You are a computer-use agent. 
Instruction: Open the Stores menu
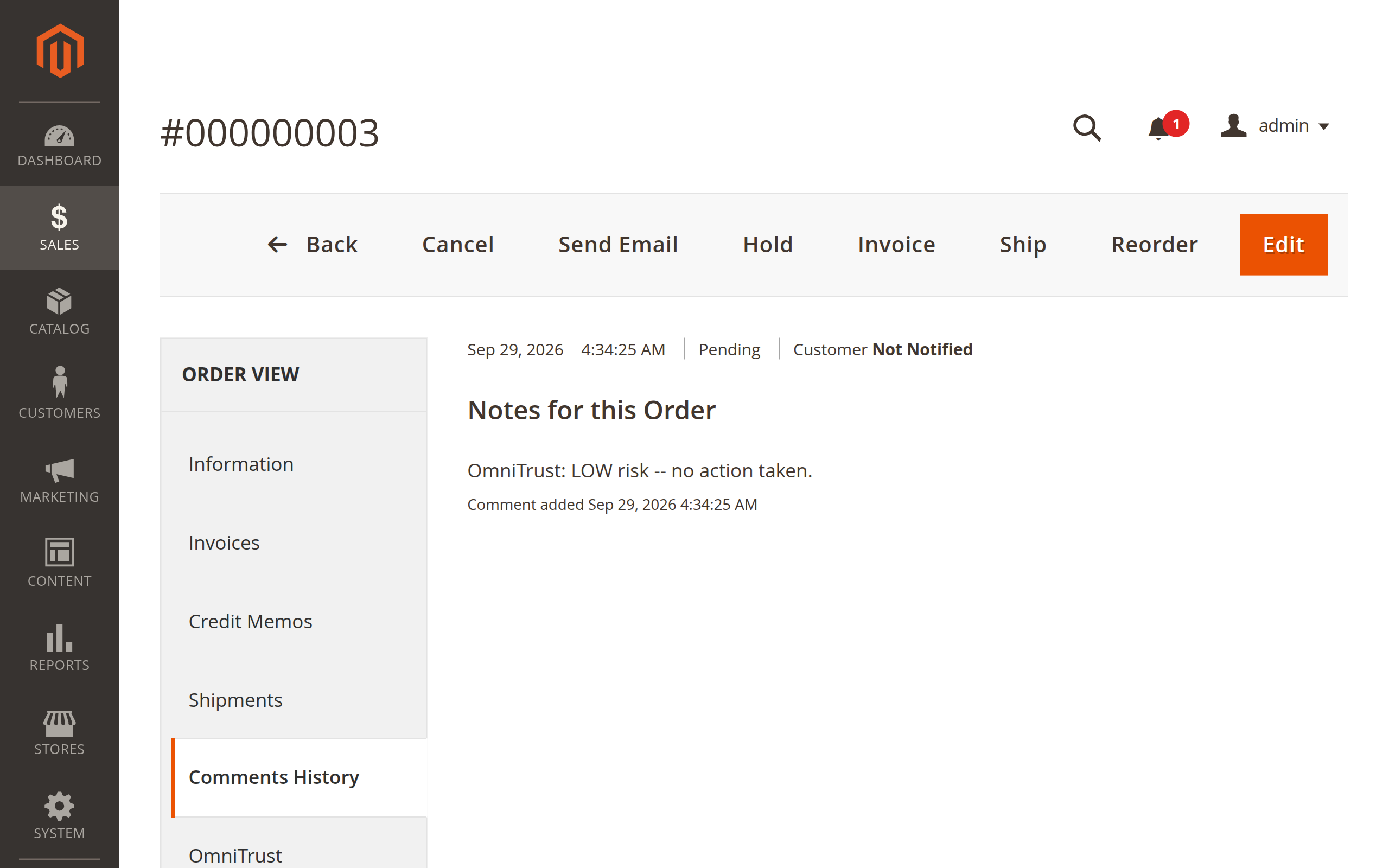(60, 732)
